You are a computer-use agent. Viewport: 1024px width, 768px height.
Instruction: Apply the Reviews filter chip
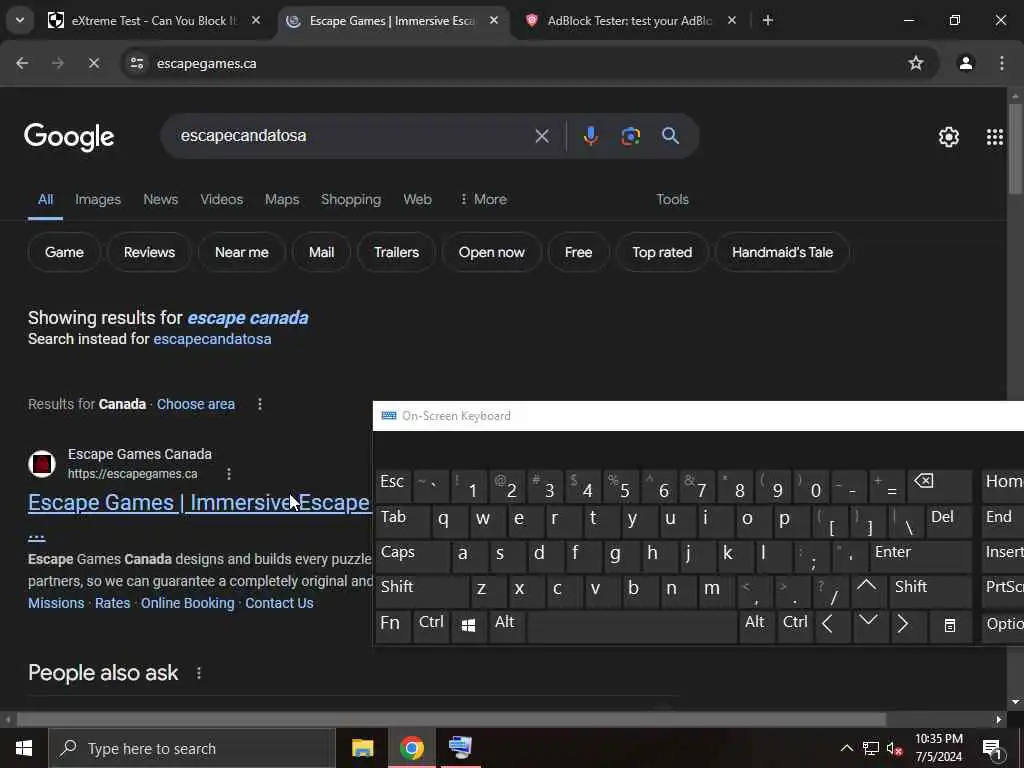point(150,252)
